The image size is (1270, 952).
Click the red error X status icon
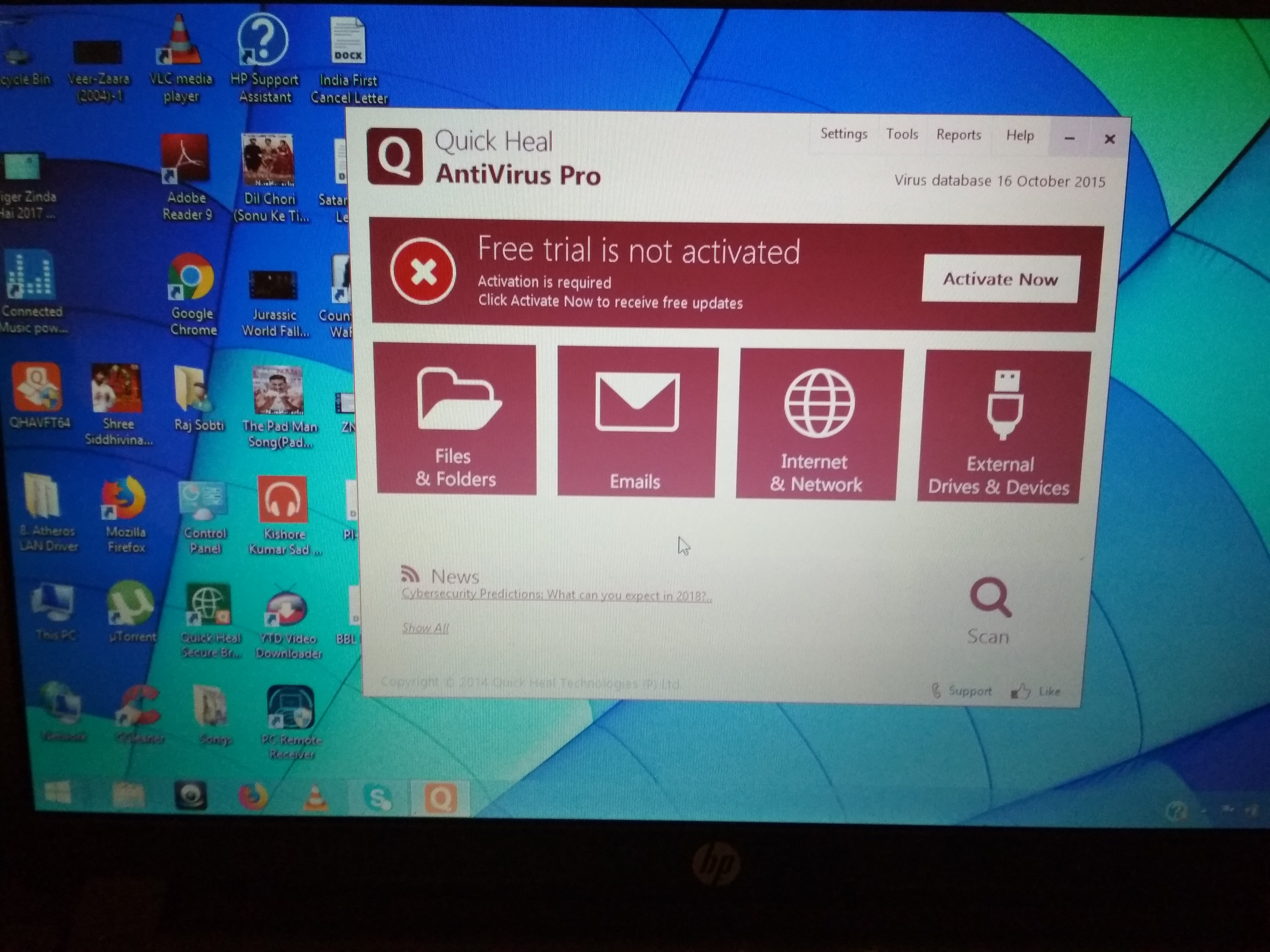423,271
